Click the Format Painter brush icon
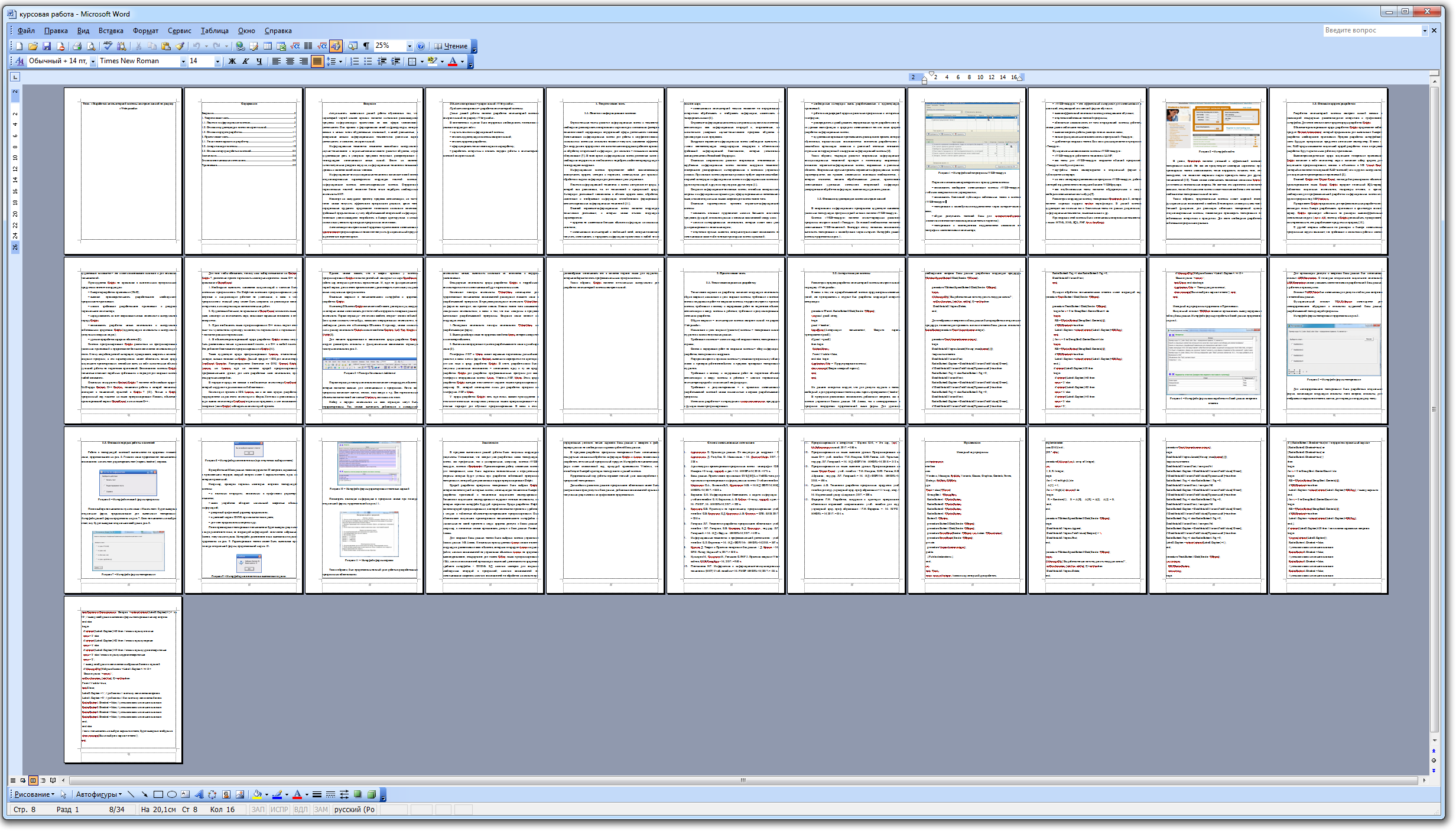 click(x=180, y=46)
